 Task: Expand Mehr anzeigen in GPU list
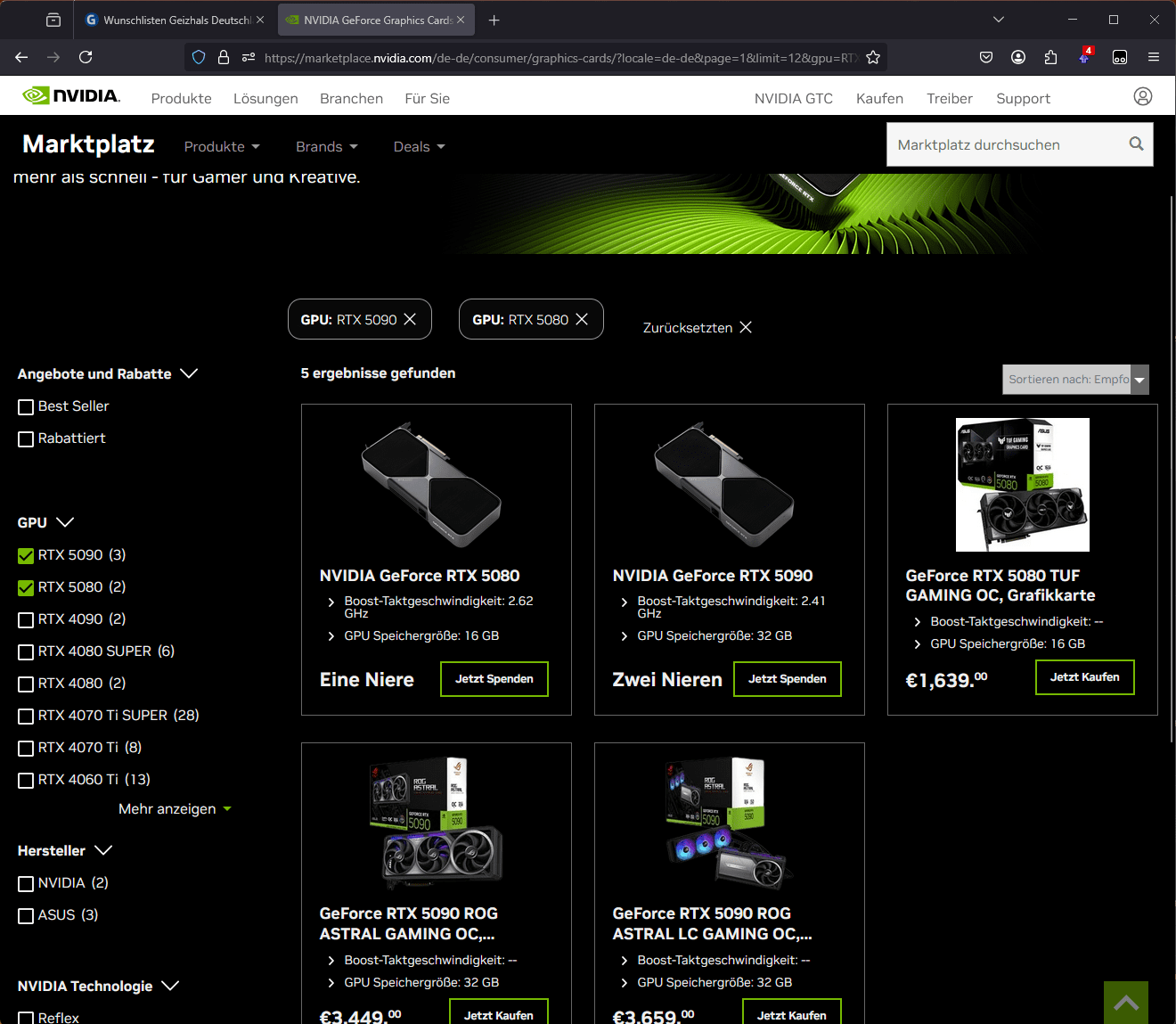pyautogui.click(x=175, y=808)
